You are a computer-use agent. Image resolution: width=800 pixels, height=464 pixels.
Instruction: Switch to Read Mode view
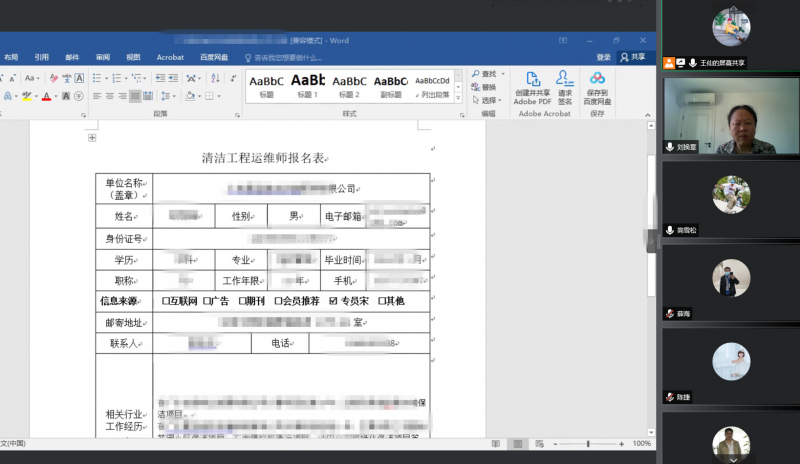(495, 444)
